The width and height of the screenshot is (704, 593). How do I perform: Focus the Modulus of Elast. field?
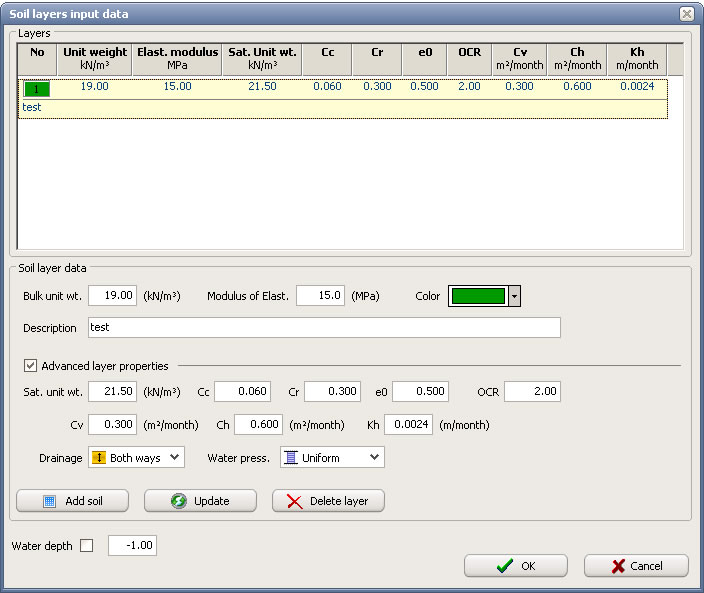[x=320, y=296]
